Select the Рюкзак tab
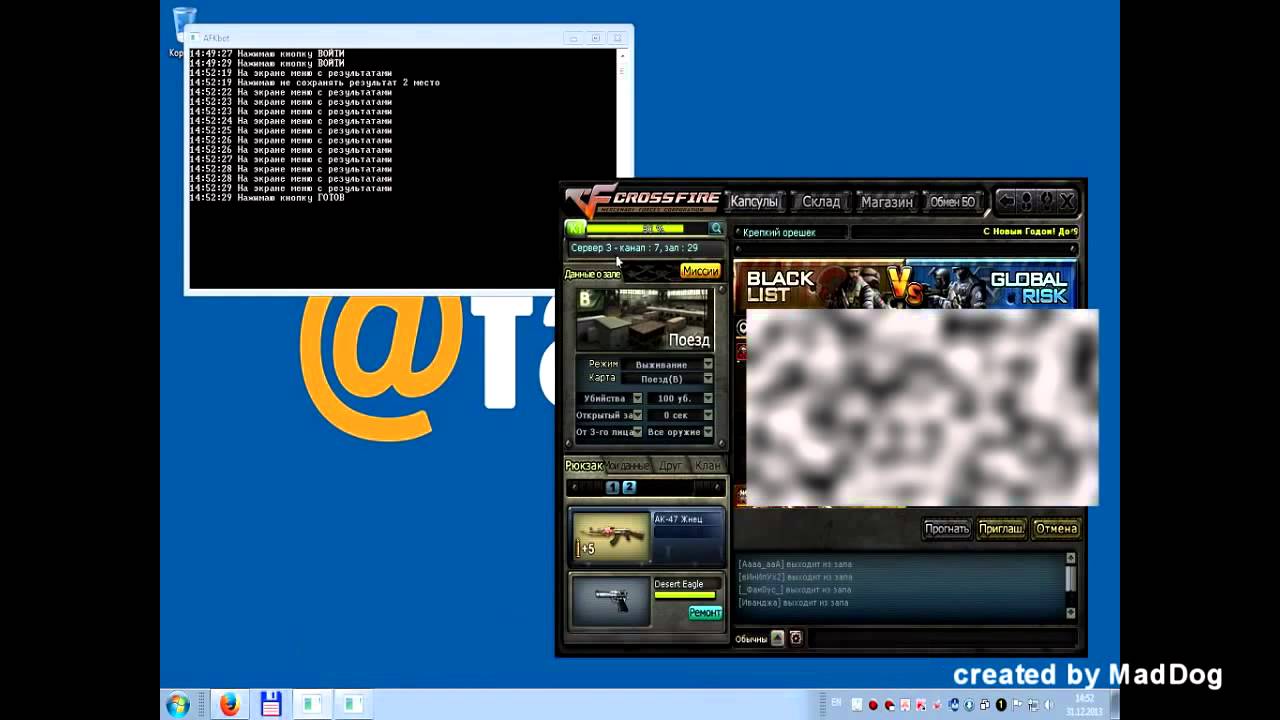The height and width of the screenshot is (720, 1280). 584,466
